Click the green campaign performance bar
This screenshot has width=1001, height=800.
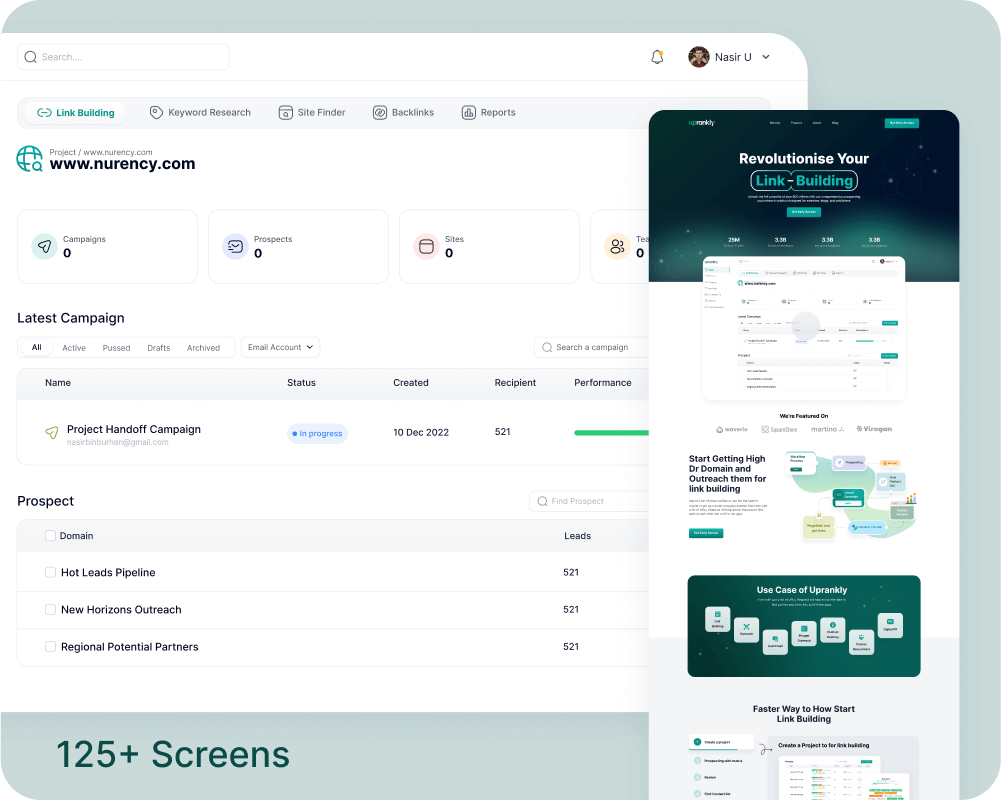click(x=611, y=433)
